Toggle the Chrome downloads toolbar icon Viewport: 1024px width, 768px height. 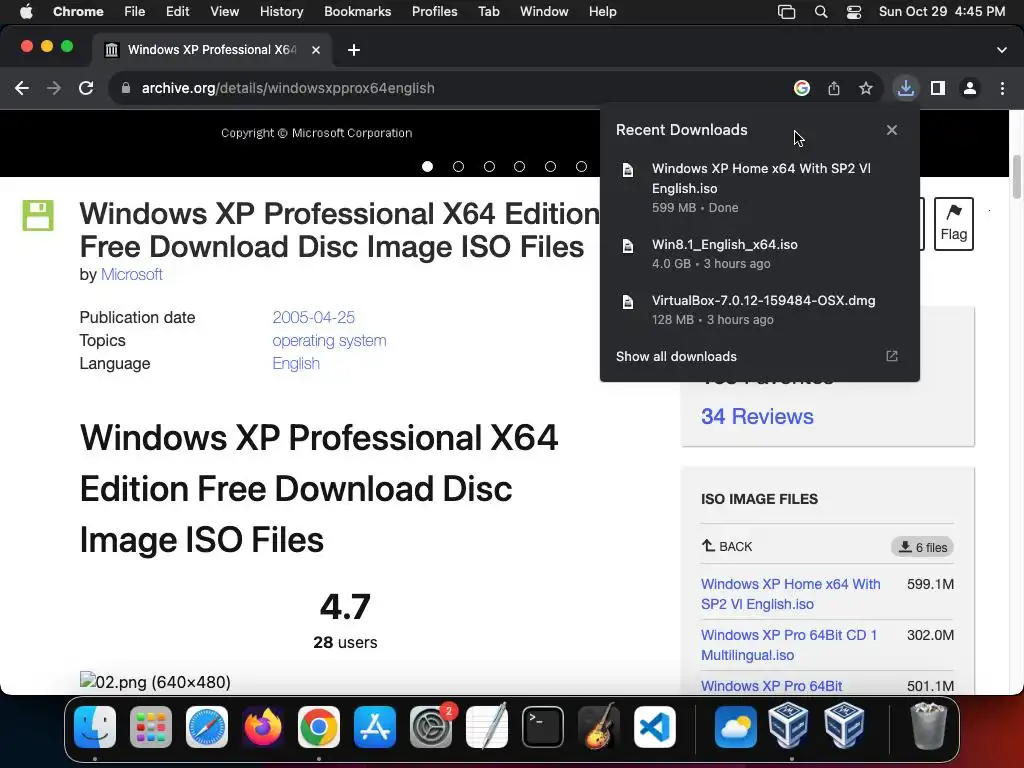point(906,88)
